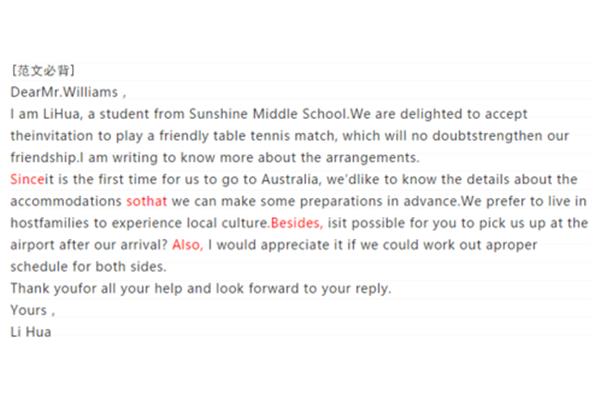Click the word 'Australia' in the letter

pos(290,179)
